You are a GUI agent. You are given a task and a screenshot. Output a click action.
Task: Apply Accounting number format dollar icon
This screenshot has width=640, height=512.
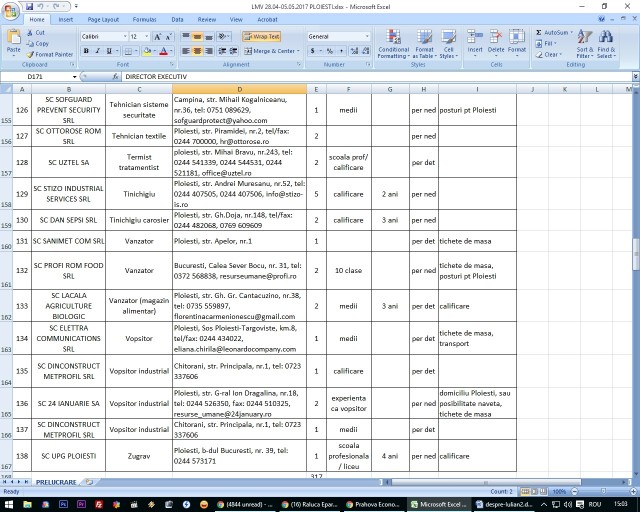[x=312, y=51]
